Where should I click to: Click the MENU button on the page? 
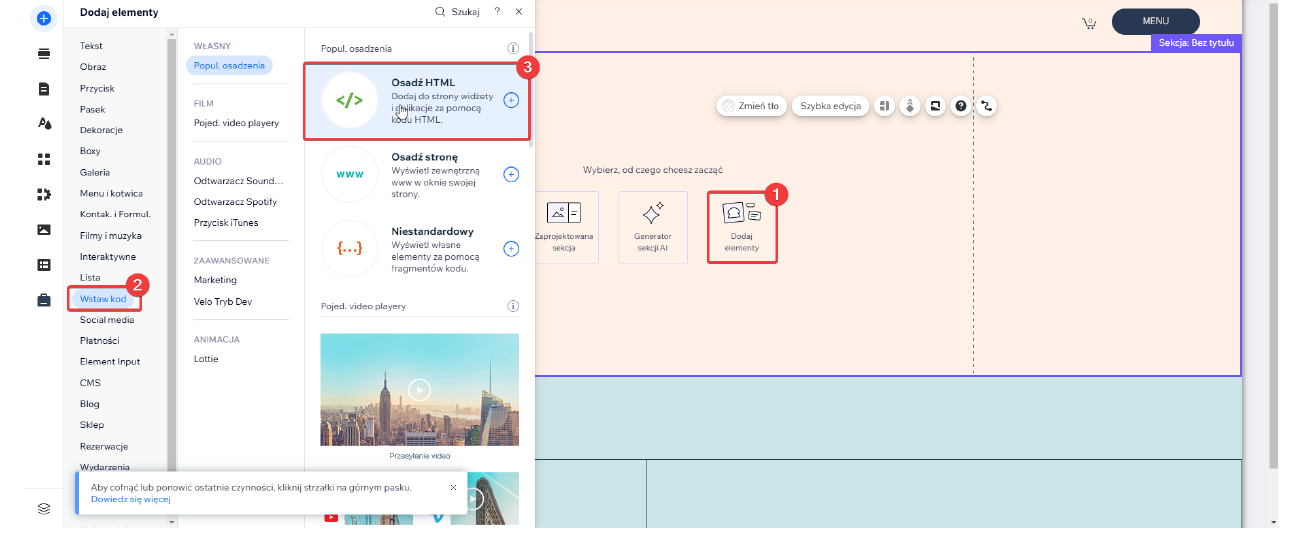[1156, 21]
